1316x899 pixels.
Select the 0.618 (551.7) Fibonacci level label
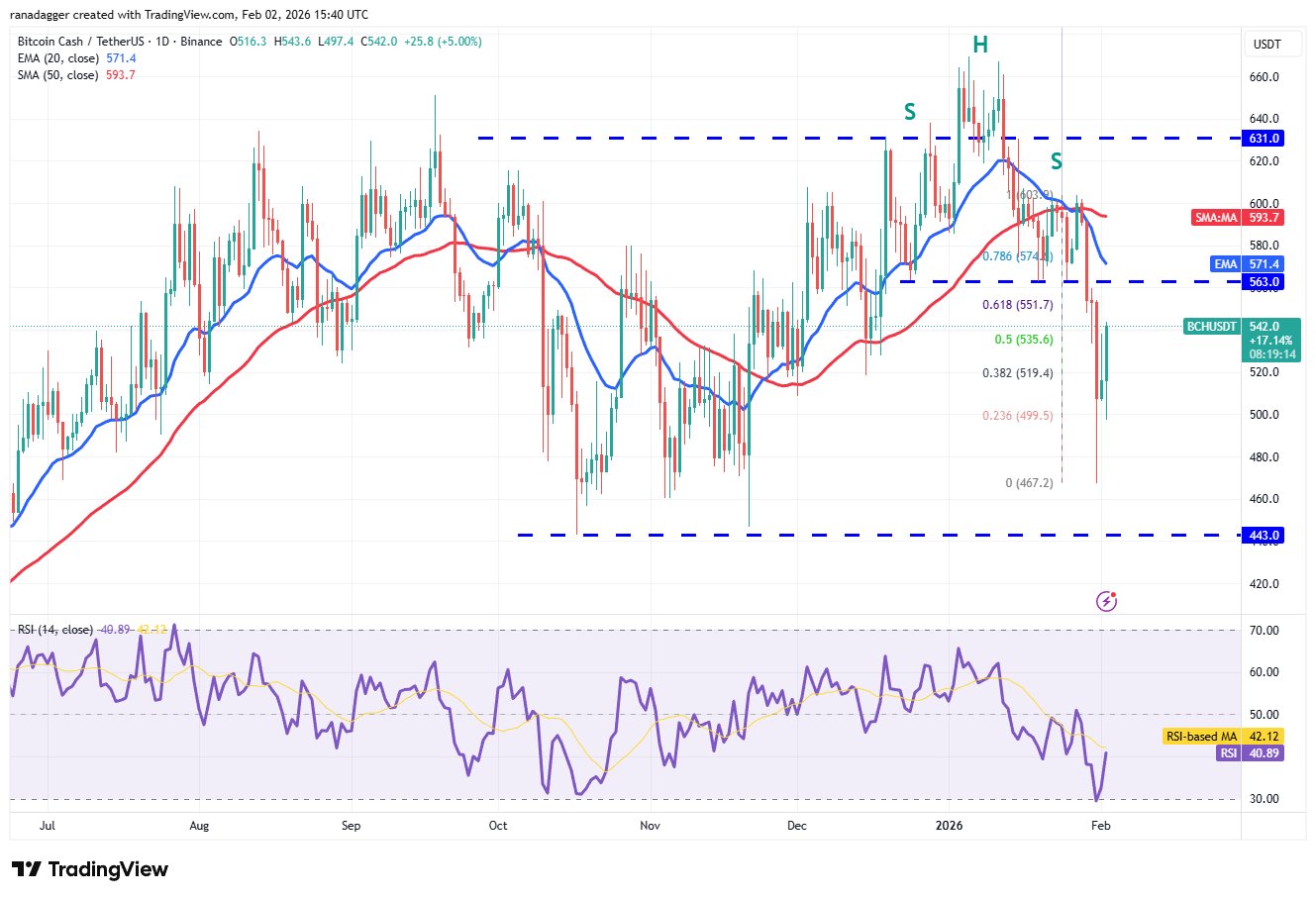pos(1017,305)
